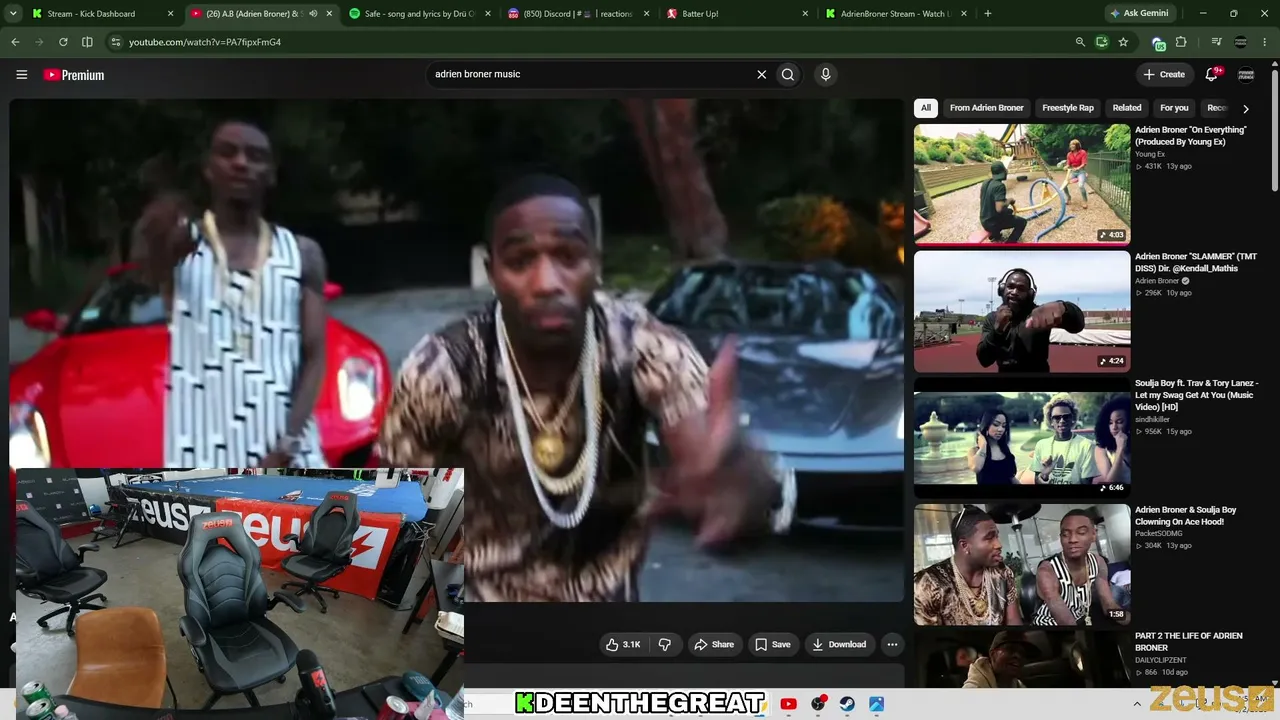
Task: Open the SLAMMER (TMT DISS) thumbnail
Action: point(1022,311)
